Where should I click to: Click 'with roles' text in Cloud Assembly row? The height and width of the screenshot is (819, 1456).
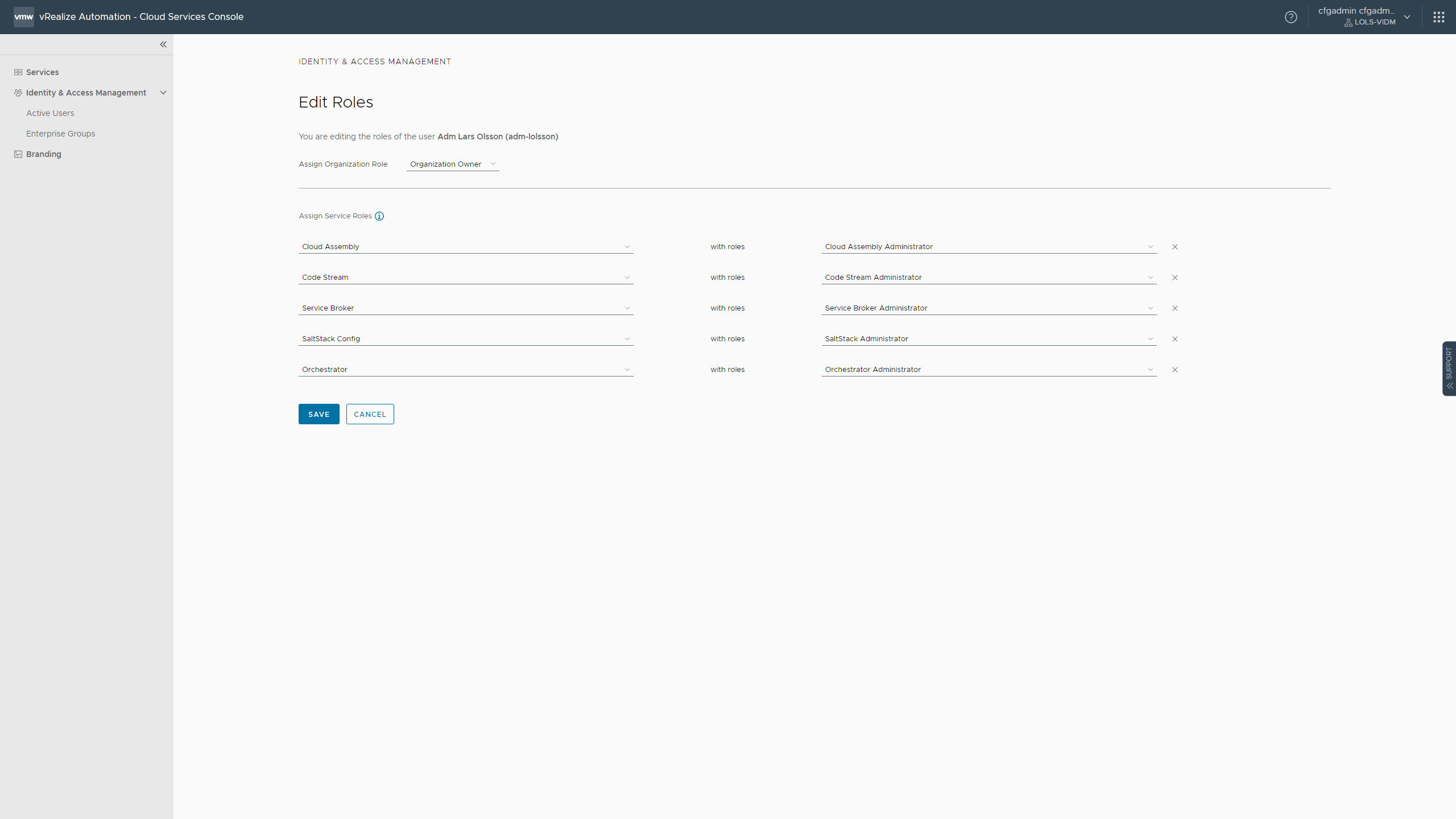coord(727,247)
